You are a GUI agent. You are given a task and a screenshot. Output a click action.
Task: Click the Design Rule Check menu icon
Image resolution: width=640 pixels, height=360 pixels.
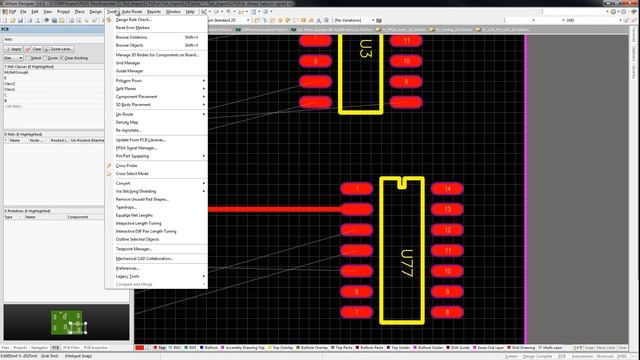[109, 19]
